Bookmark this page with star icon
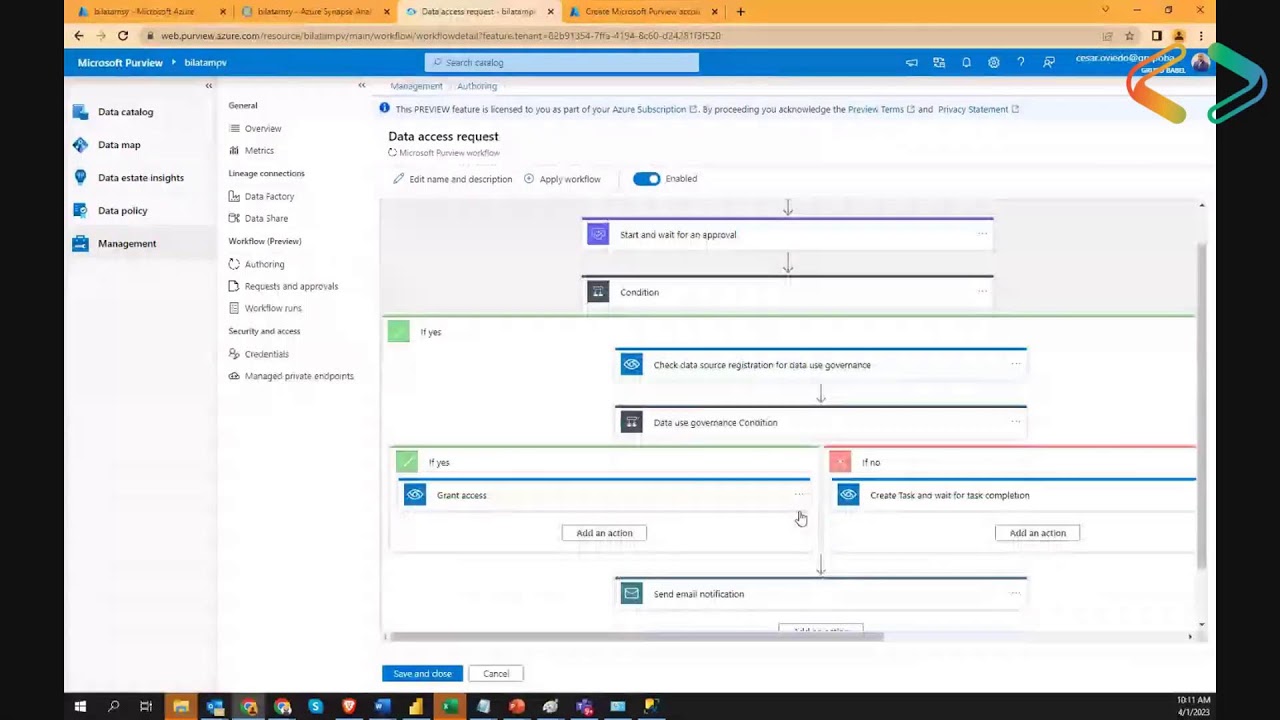The width and height of the screenshot is (1280, 720). (1129, 36)
